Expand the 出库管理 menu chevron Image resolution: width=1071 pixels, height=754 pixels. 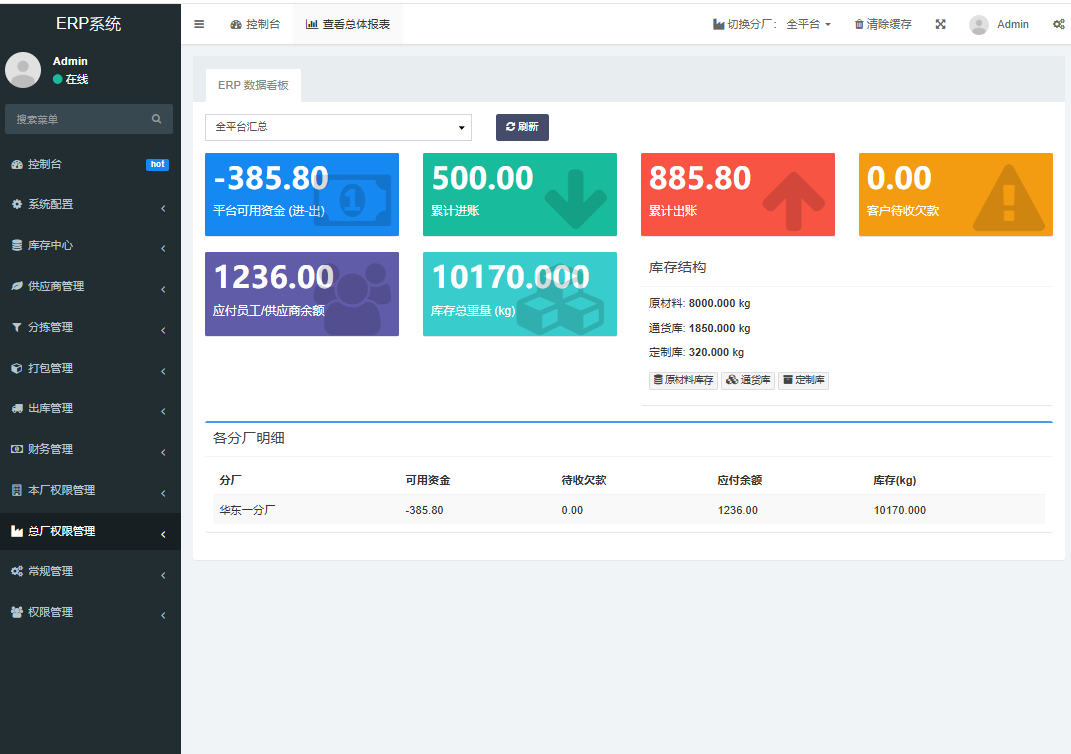(163, 412)
